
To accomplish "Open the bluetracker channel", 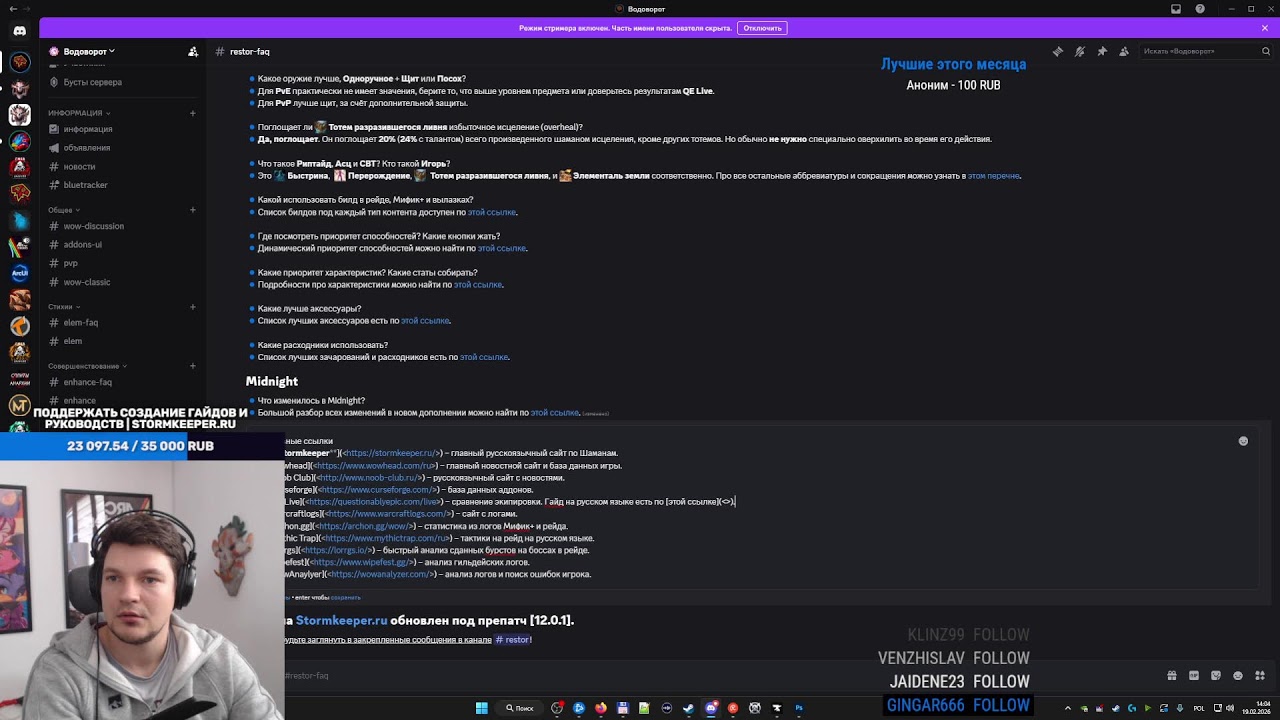I will 85,185.
